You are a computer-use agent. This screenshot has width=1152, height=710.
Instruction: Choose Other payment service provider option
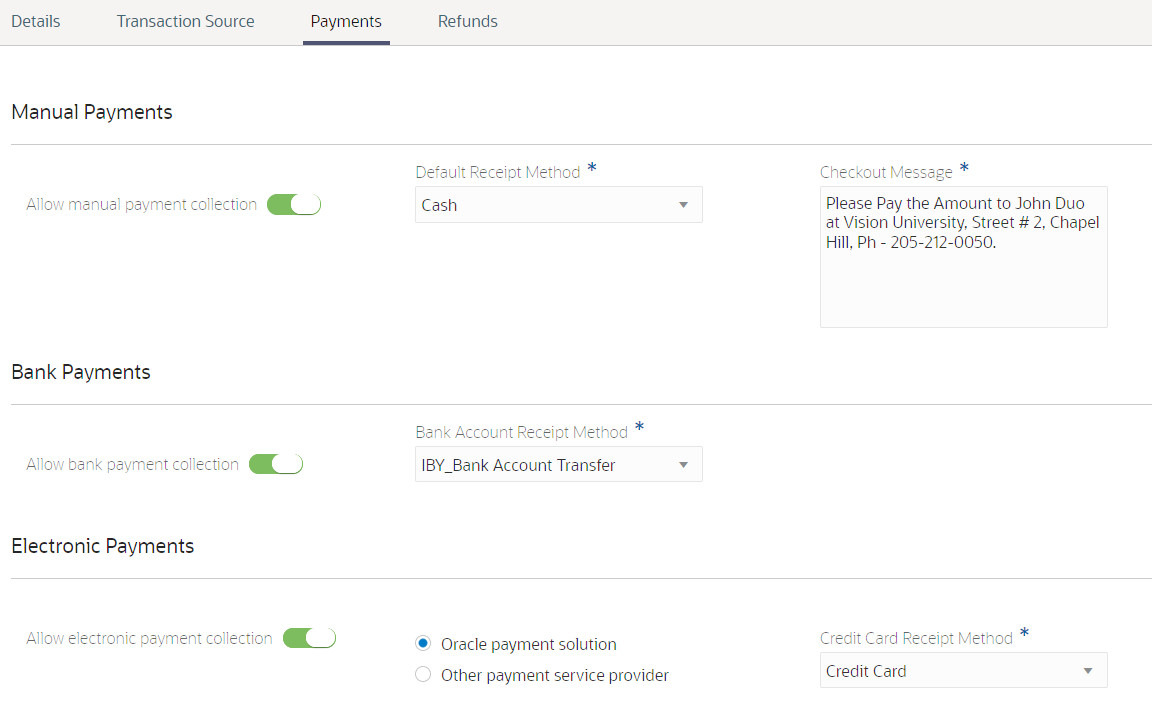423,675
